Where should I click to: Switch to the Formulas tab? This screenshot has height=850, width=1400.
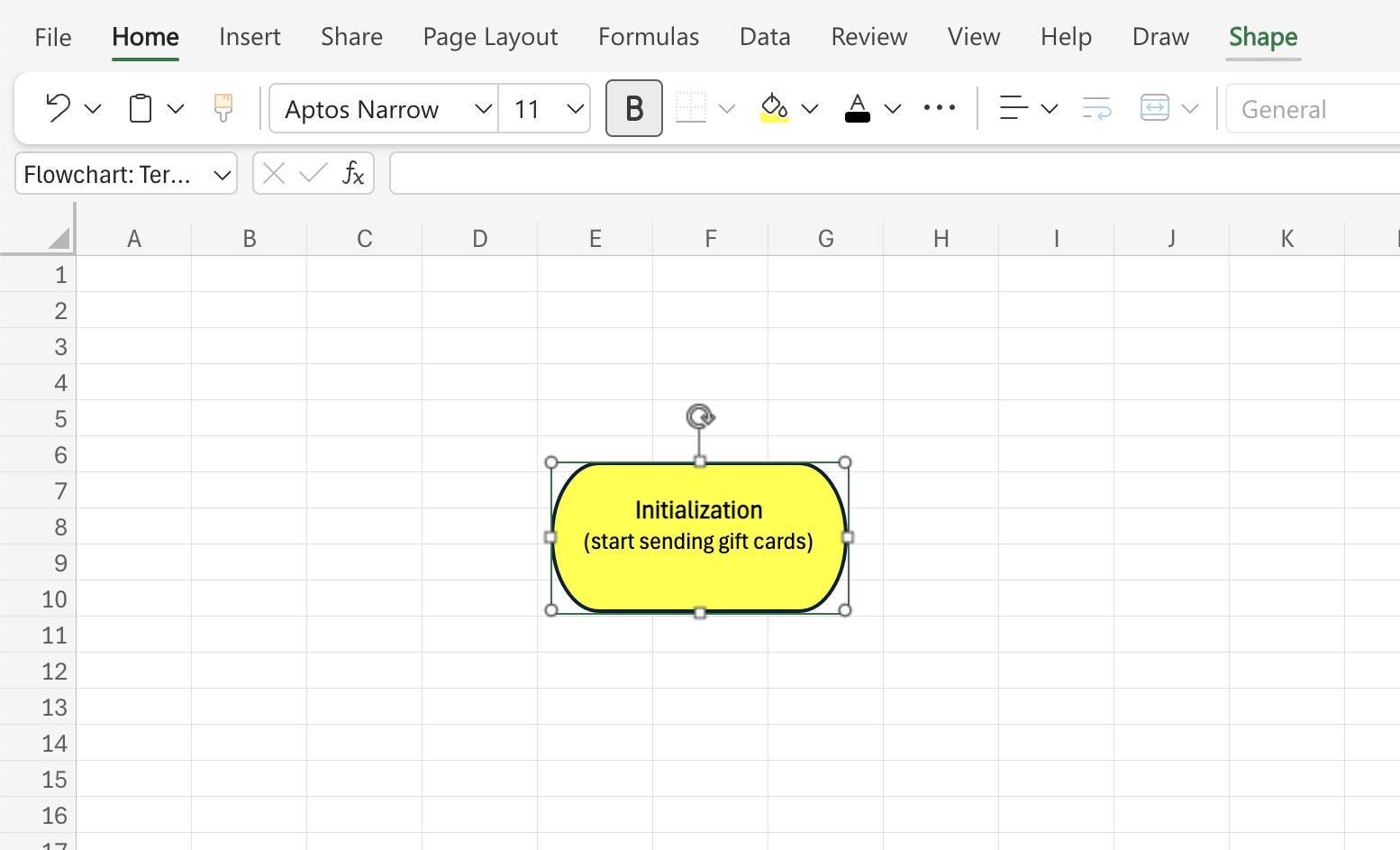649,37
